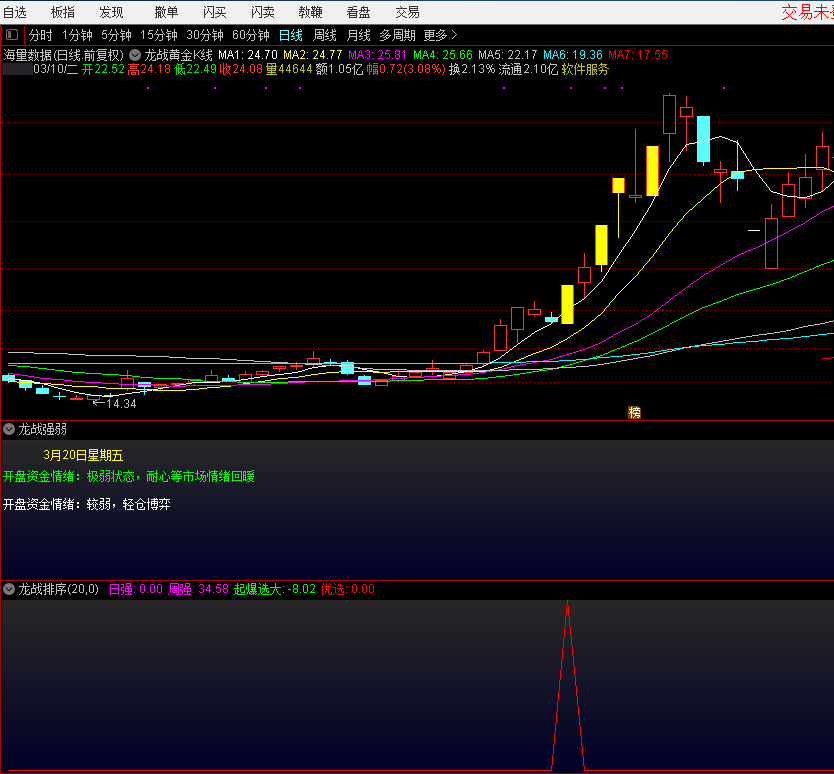Switch chart to 周线 weekly view
The height and width of the screenshot is (774, 834).
tap(325, 35)
